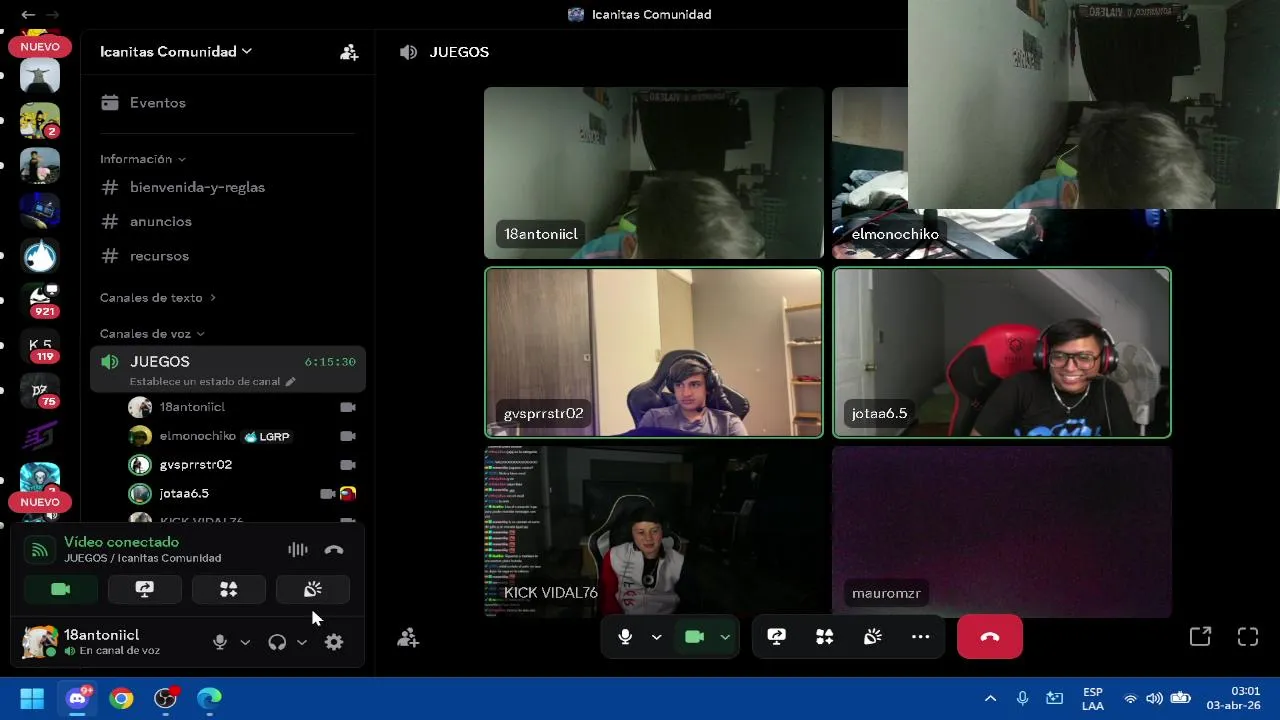This screenshot has height=720, width=1280.
Task: Show hidden system tray icons
Action: (990, 698)
